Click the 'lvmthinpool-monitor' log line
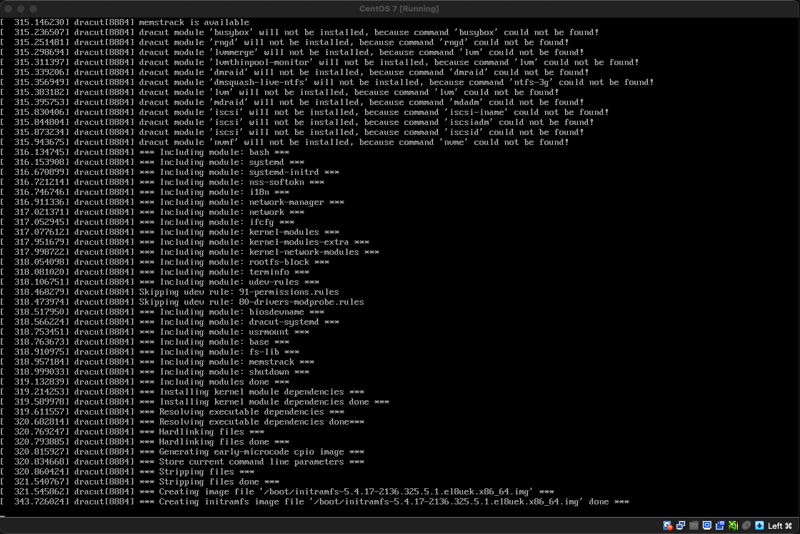The height and width of the screenshot is (534, 800). click(319, 62)
